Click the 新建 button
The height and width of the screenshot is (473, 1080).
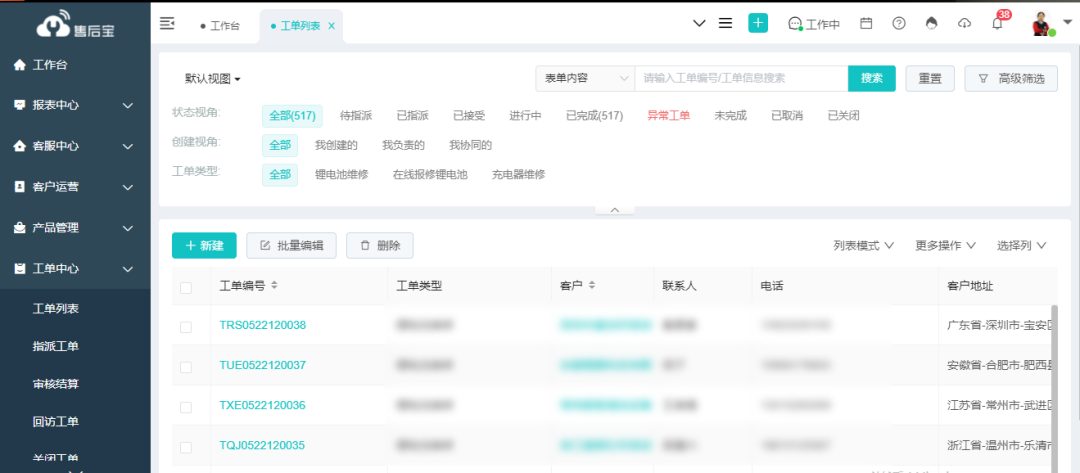[204, 246]
